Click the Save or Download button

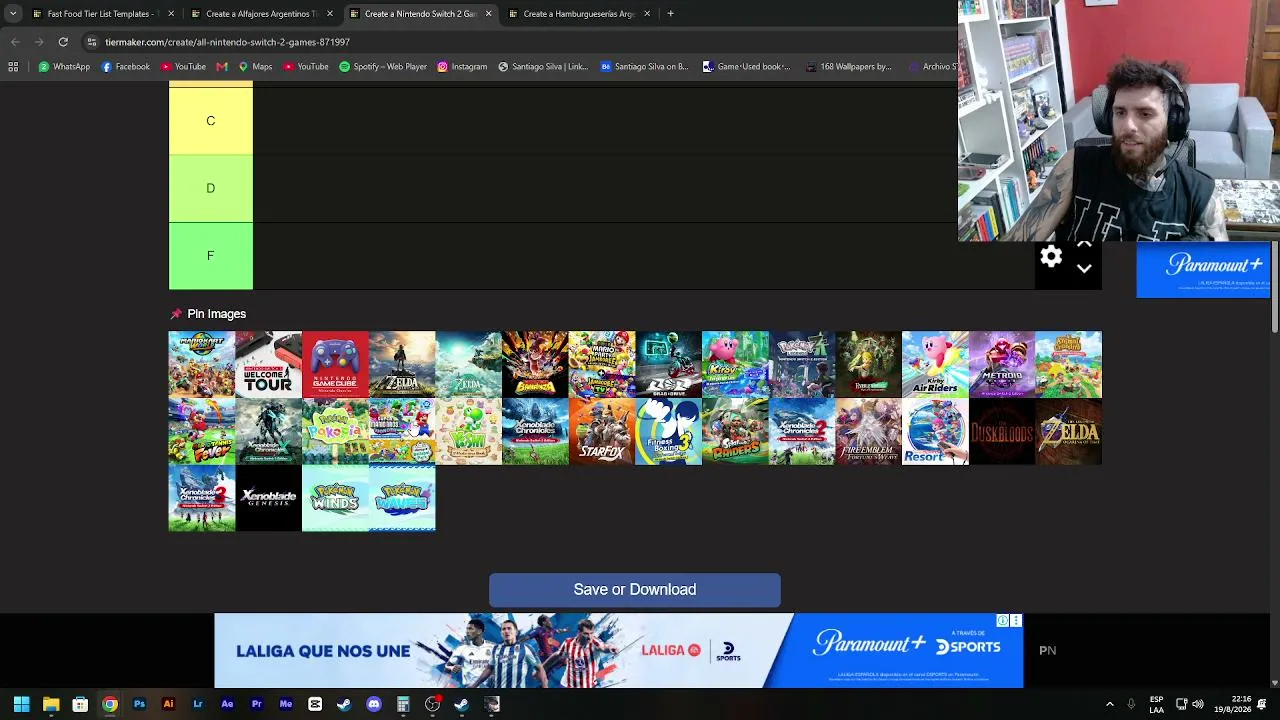point(635,590)
